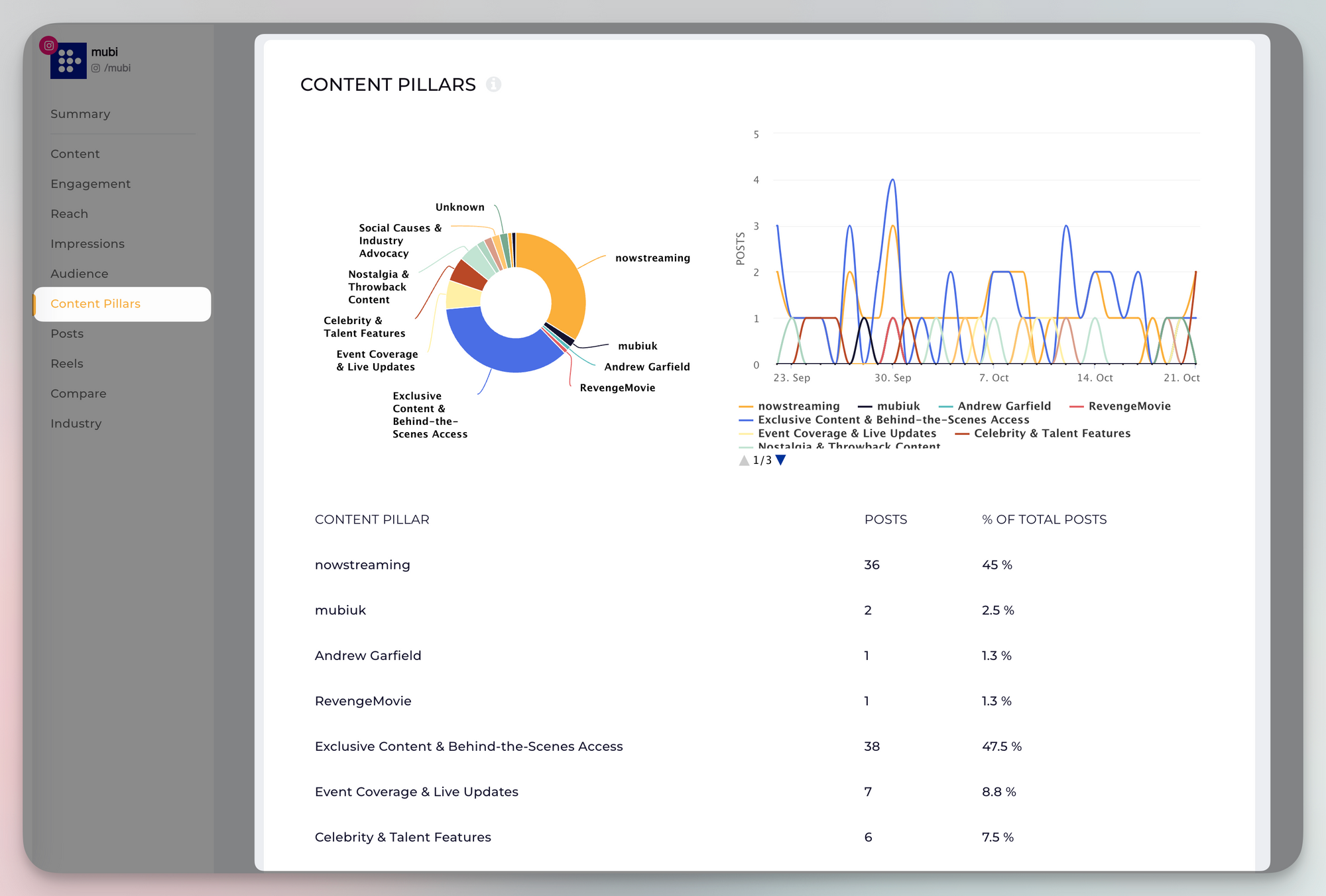
Task: Click Social Causes & Industry Advocacy label
Action: point(400,241)
